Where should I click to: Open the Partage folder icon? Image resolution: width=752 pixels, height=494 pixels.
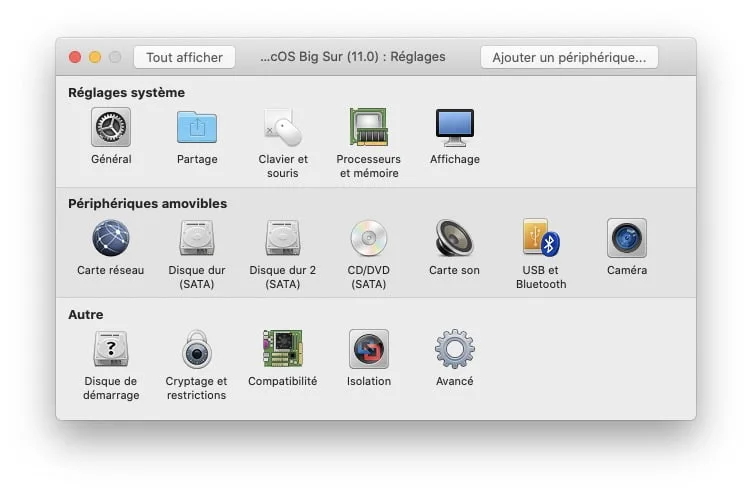197,127
